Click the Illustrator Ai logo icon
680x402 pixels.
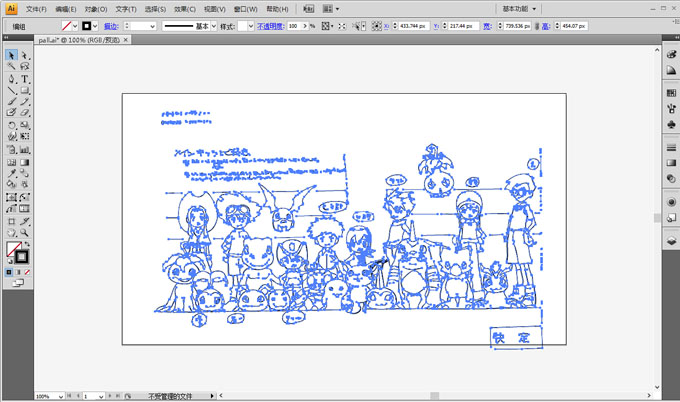[11, 8]
